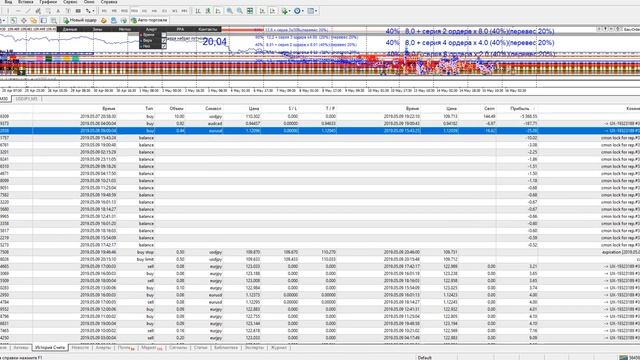Image resolution: width=640 pixels, height=360 pixels.
Task: Select the История Счета tab
Action: point(50,348)
